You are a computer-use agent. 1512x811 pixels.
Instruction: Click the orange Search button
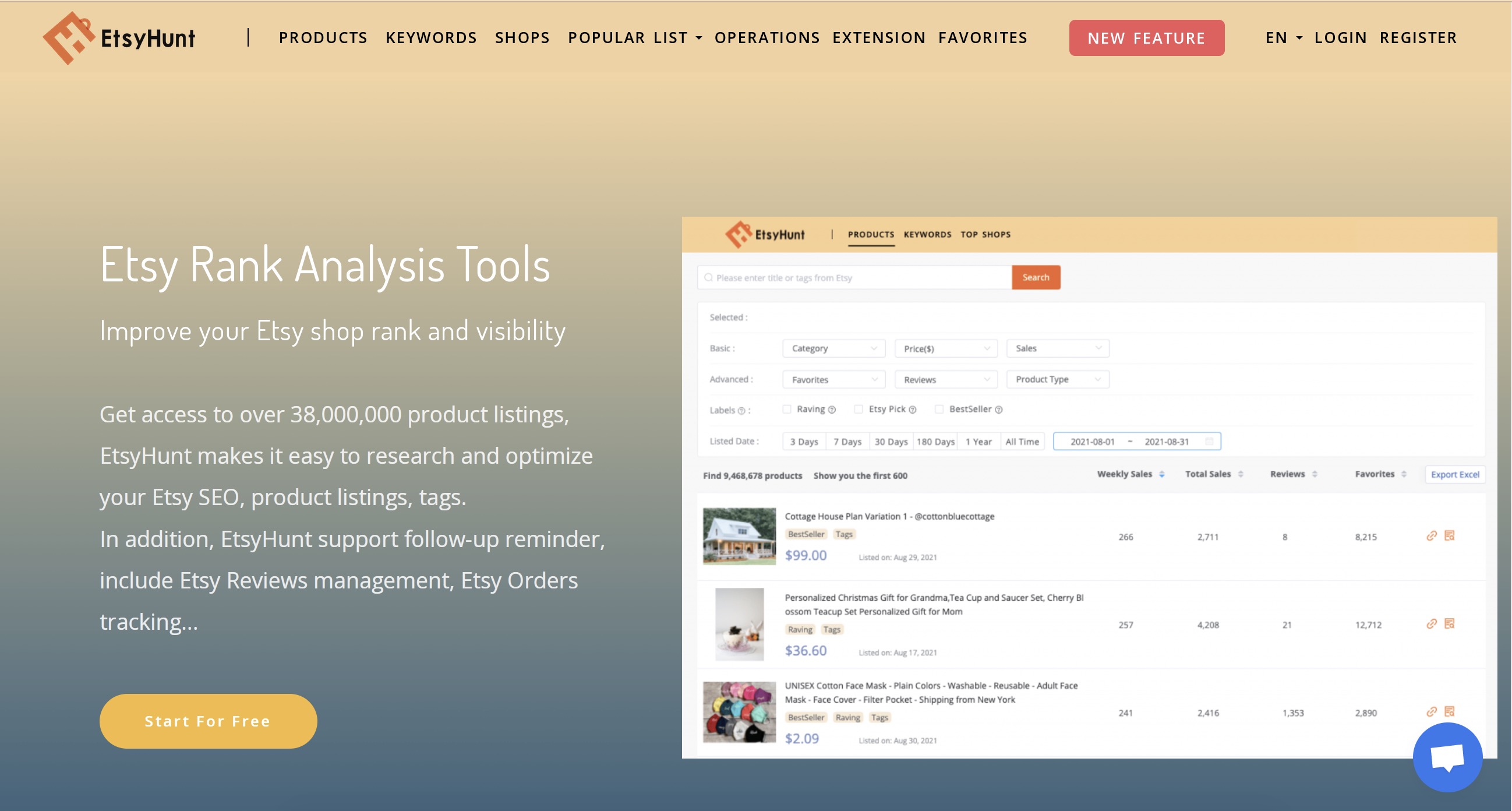pyautogui.click(x=1036, y=278)
